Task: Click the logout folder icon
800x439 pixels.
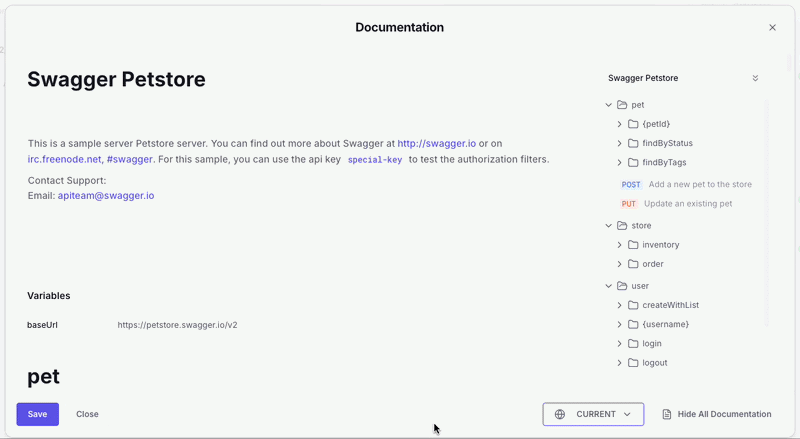Action: pyautogui.click(x=633, y=363)
